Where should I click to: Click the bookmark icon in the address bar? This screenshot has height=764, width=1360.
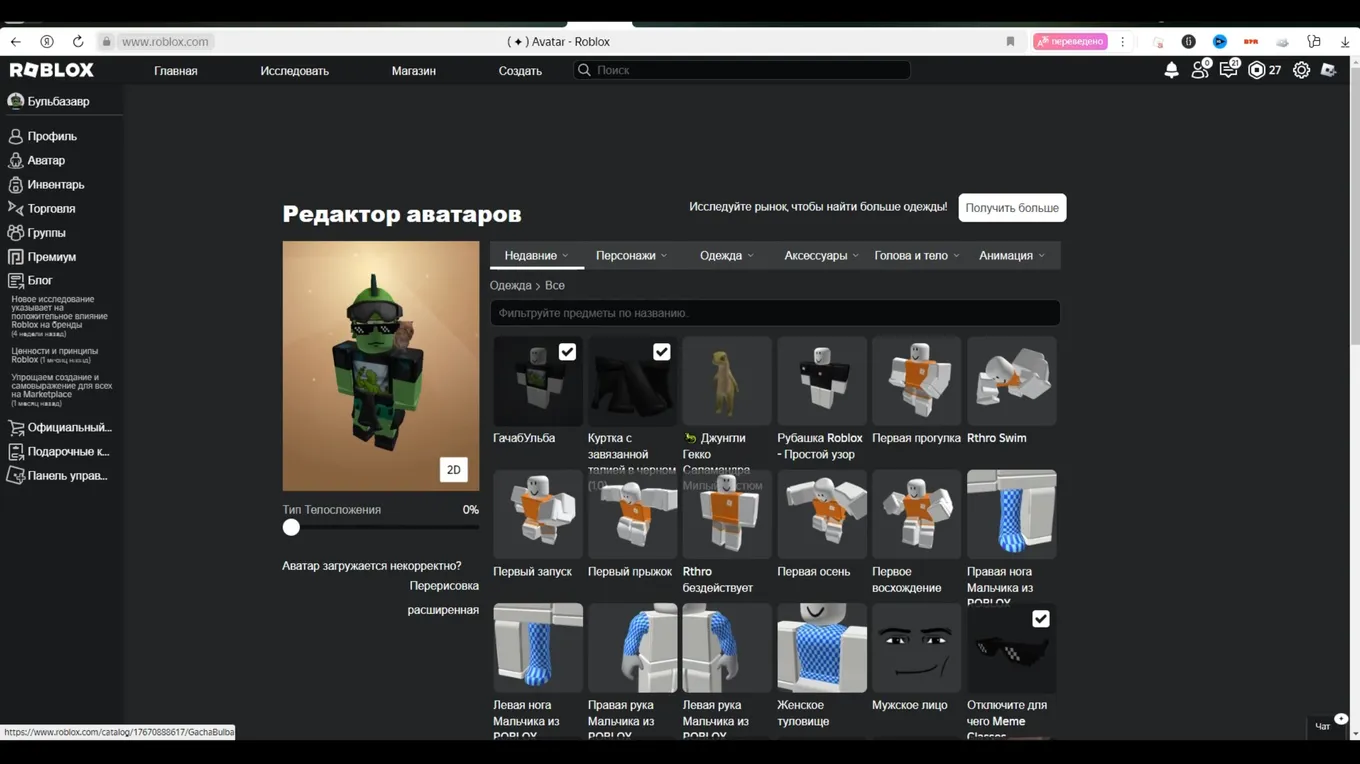pyautogui.click(x=1010, y=41)
